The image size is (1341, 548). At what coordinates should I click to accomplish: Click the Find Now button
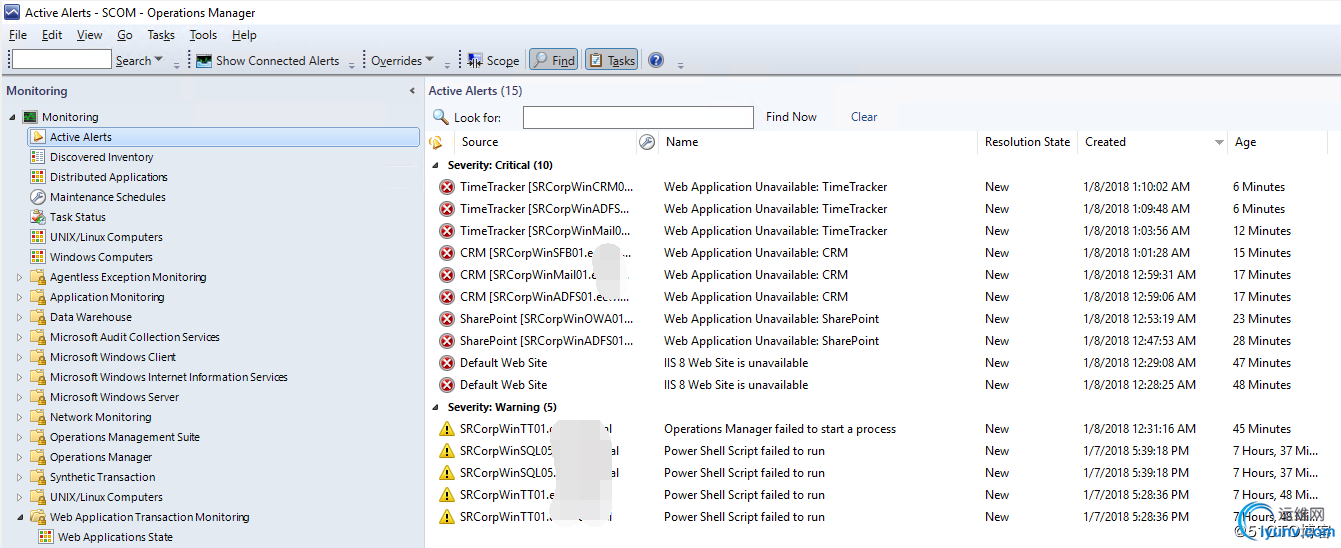(791, 117)
